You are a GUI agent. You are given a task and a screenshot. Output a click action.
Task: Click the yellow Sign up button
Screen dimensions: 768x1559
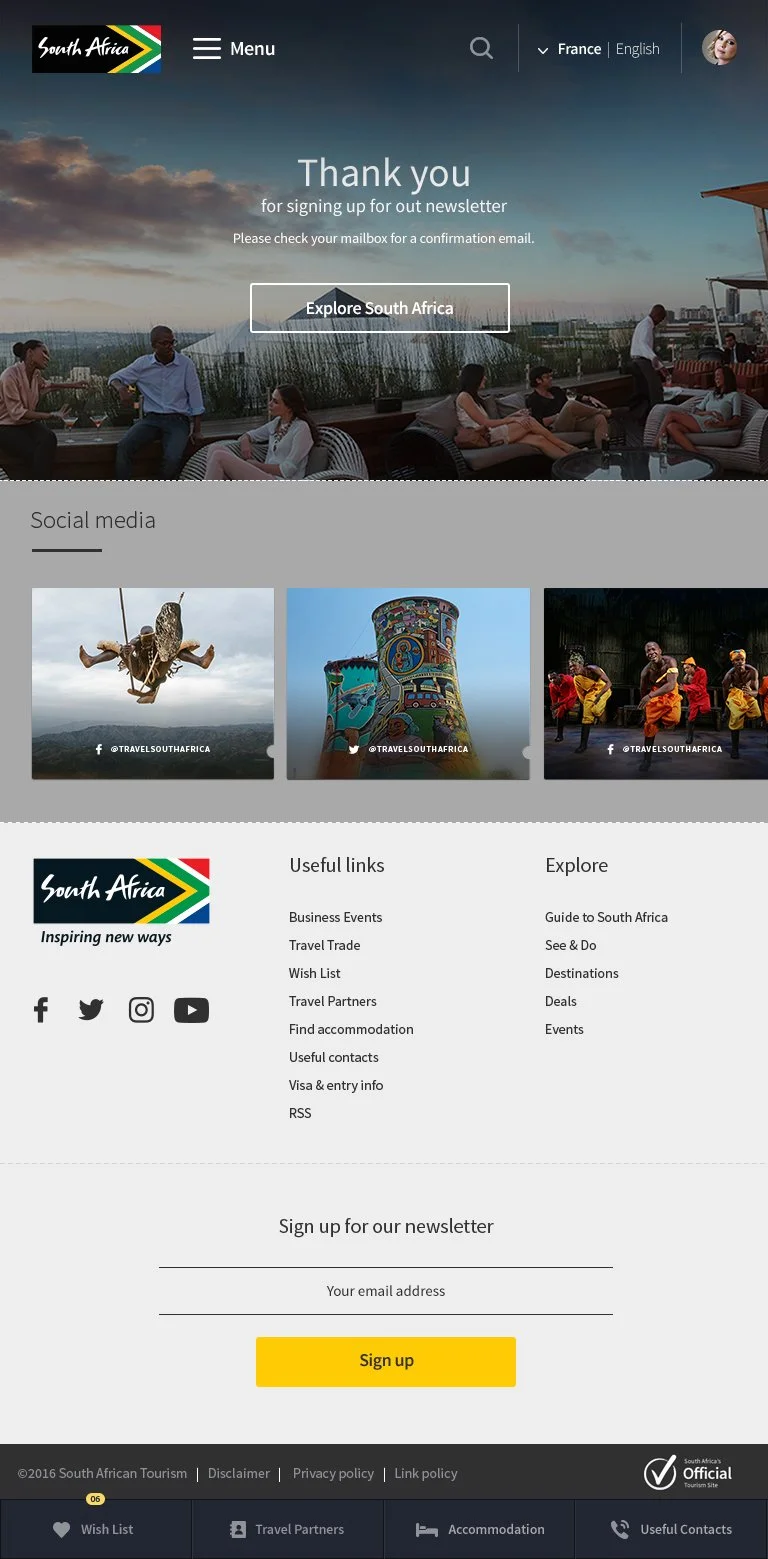(386, 1361)
